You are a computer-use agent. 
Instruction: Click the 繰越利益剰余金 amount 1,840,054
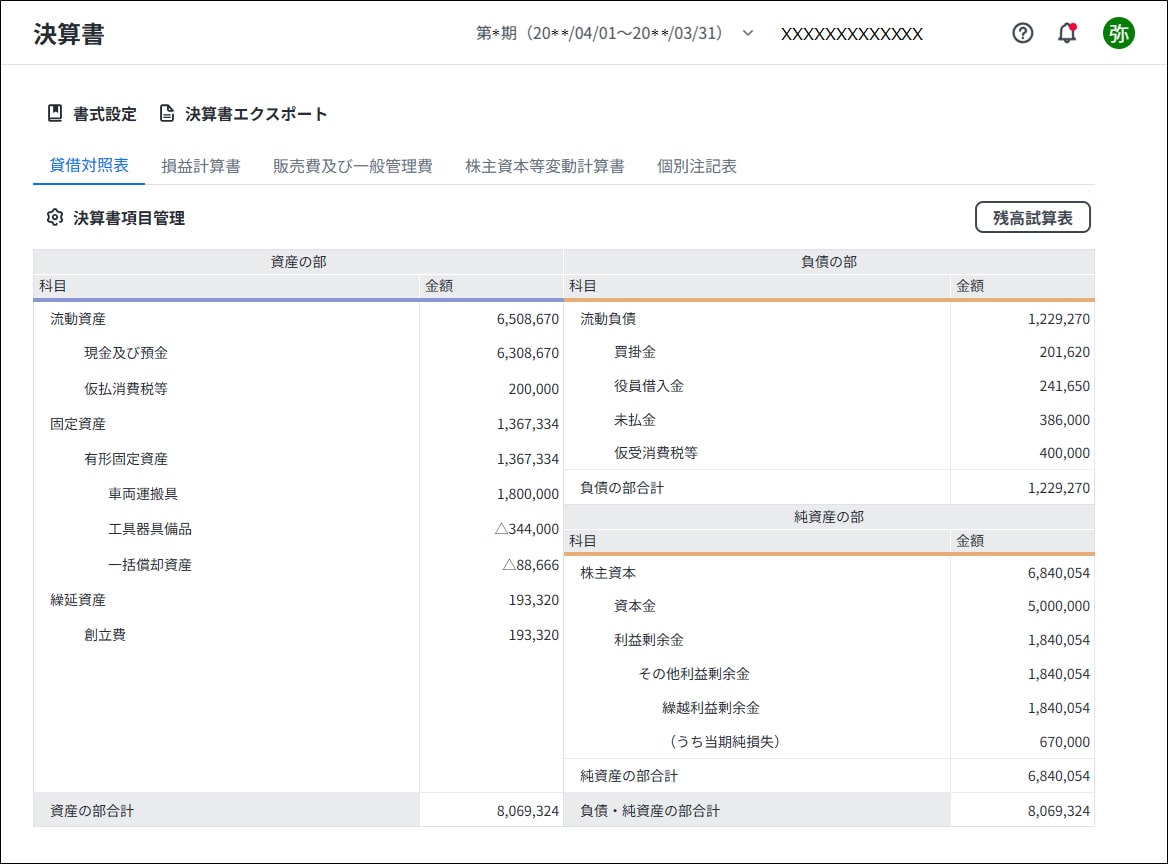pos(1058,708)
